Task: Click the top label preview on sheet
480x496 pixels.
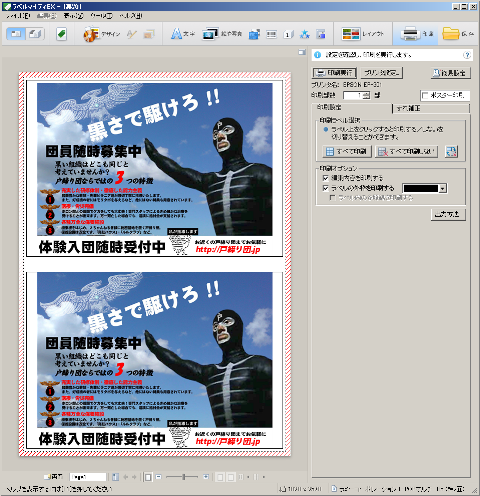Action: click(155, 169)
